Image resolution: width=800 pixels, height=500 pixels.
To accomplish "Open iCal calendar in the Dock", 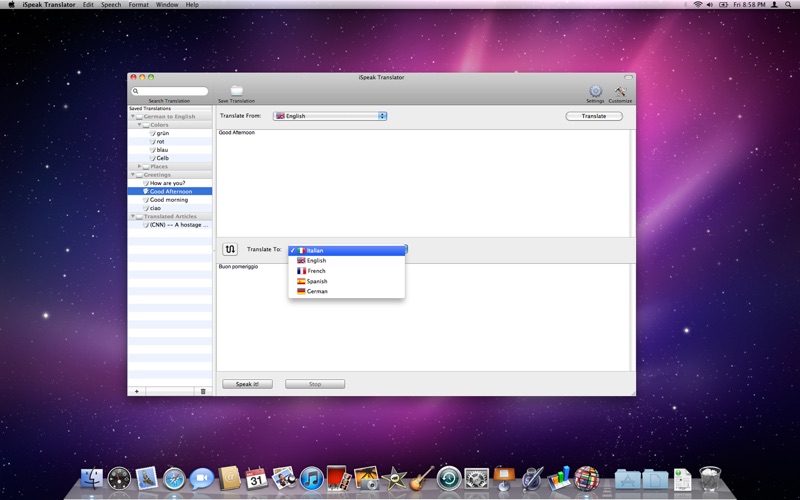I will pyautogui.click(x=256, y=479).
